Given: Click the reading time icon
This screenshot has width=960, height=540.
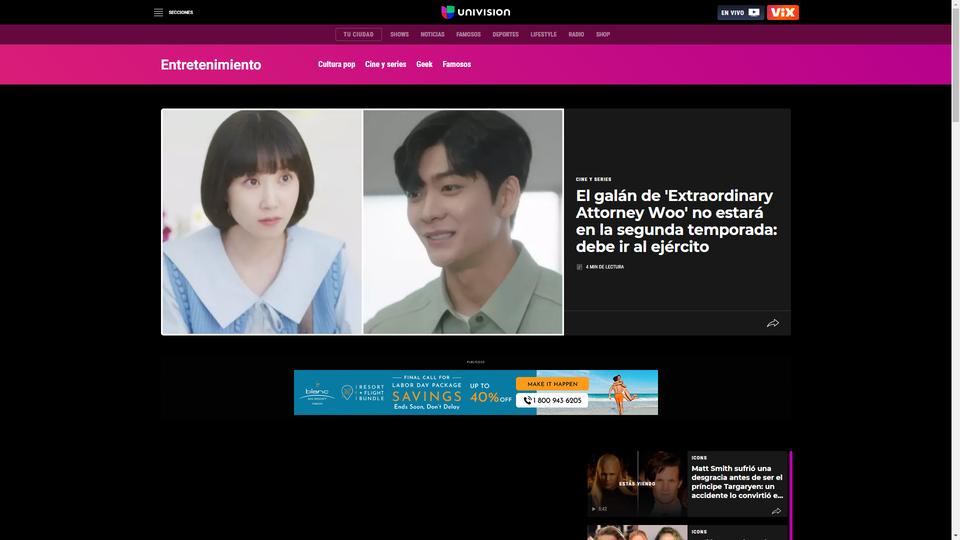Looking at the screenshot, I should (x=579, y=267).
